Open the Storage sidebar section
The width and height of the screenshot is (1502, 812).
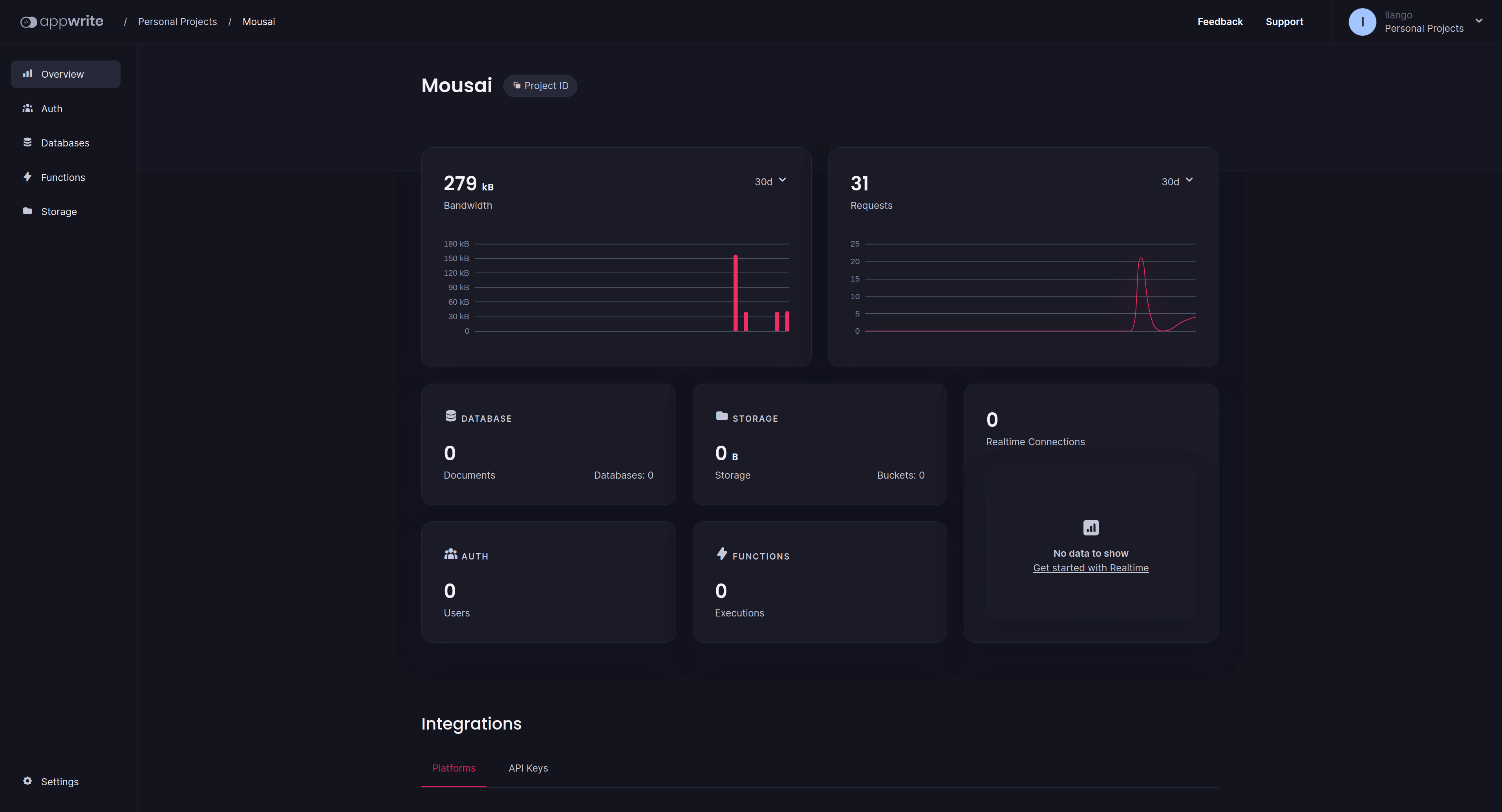point(58,212)
